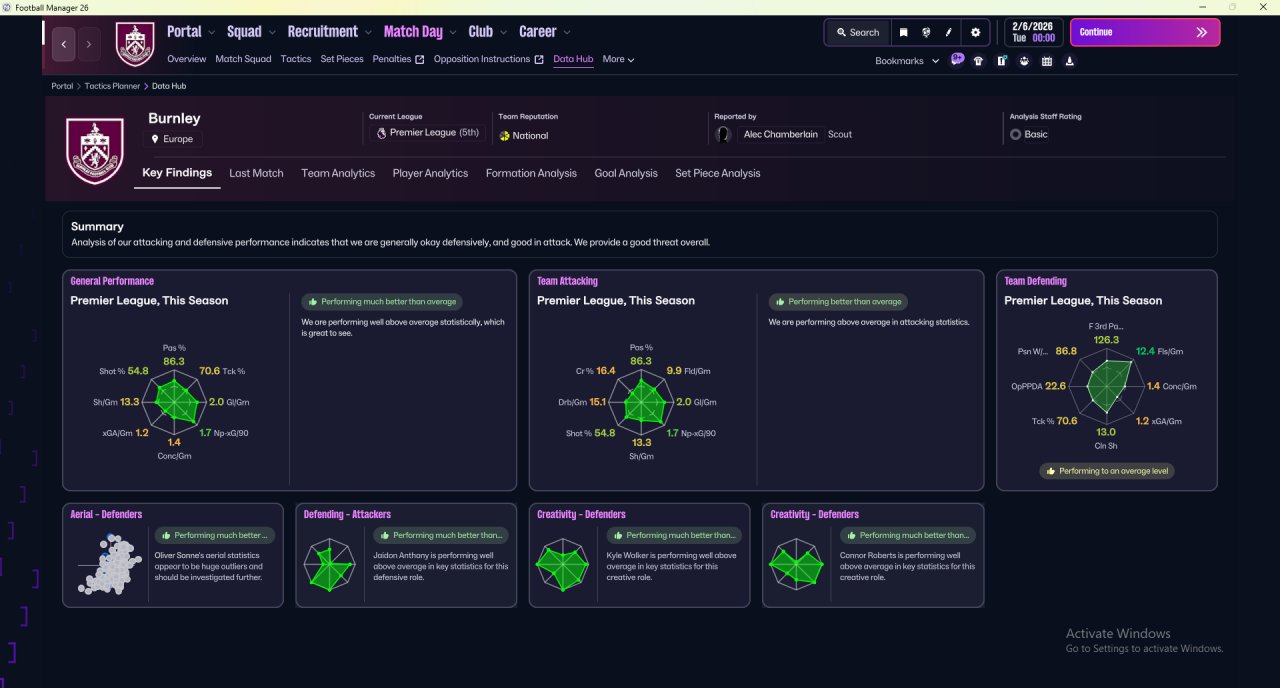The width and height of the screenshot is (1280, 688).
Task: Open the Team Defending card title
Action: click(1035, 281)
